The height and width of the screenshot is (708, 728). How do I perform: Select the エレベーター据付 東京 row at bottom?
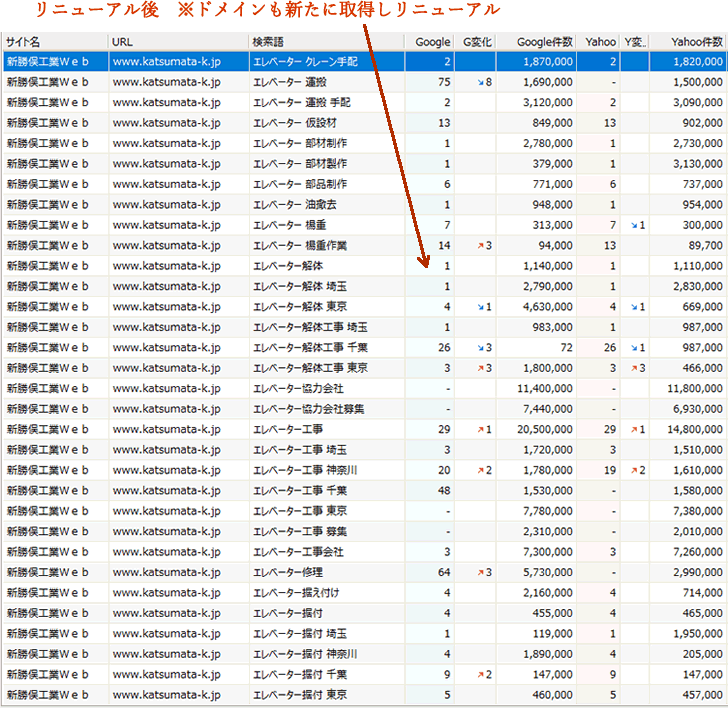click(300, 695)
